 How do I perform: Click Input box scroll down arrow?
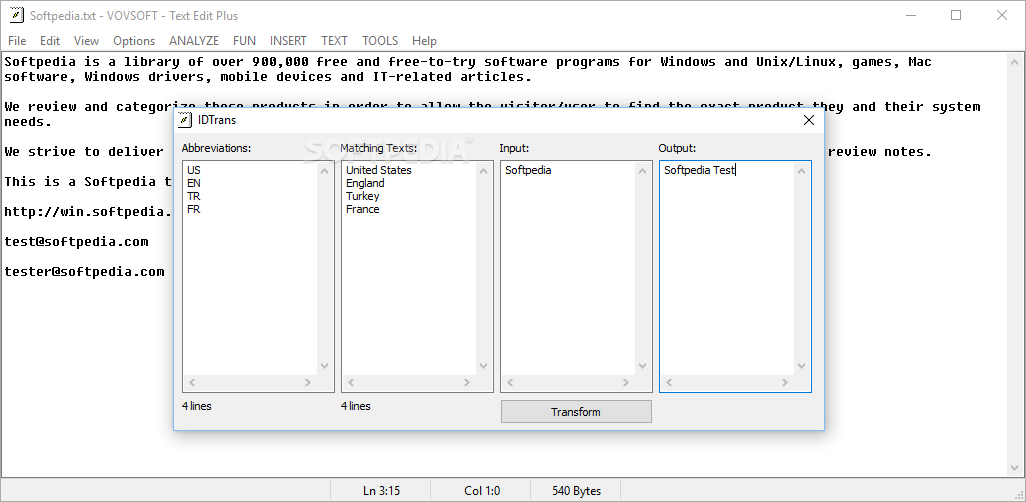(642, 367)
